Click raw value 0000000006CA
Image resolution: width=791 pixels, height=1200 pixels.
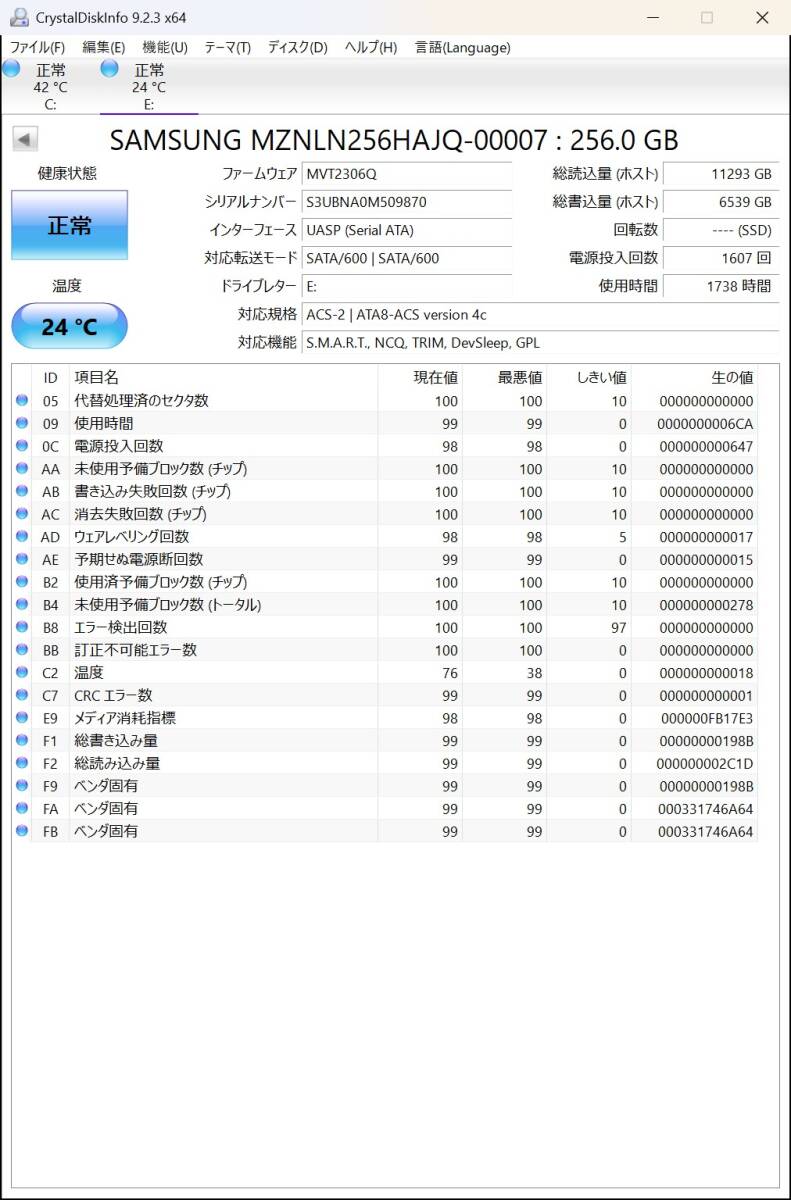tap(706, 424)
